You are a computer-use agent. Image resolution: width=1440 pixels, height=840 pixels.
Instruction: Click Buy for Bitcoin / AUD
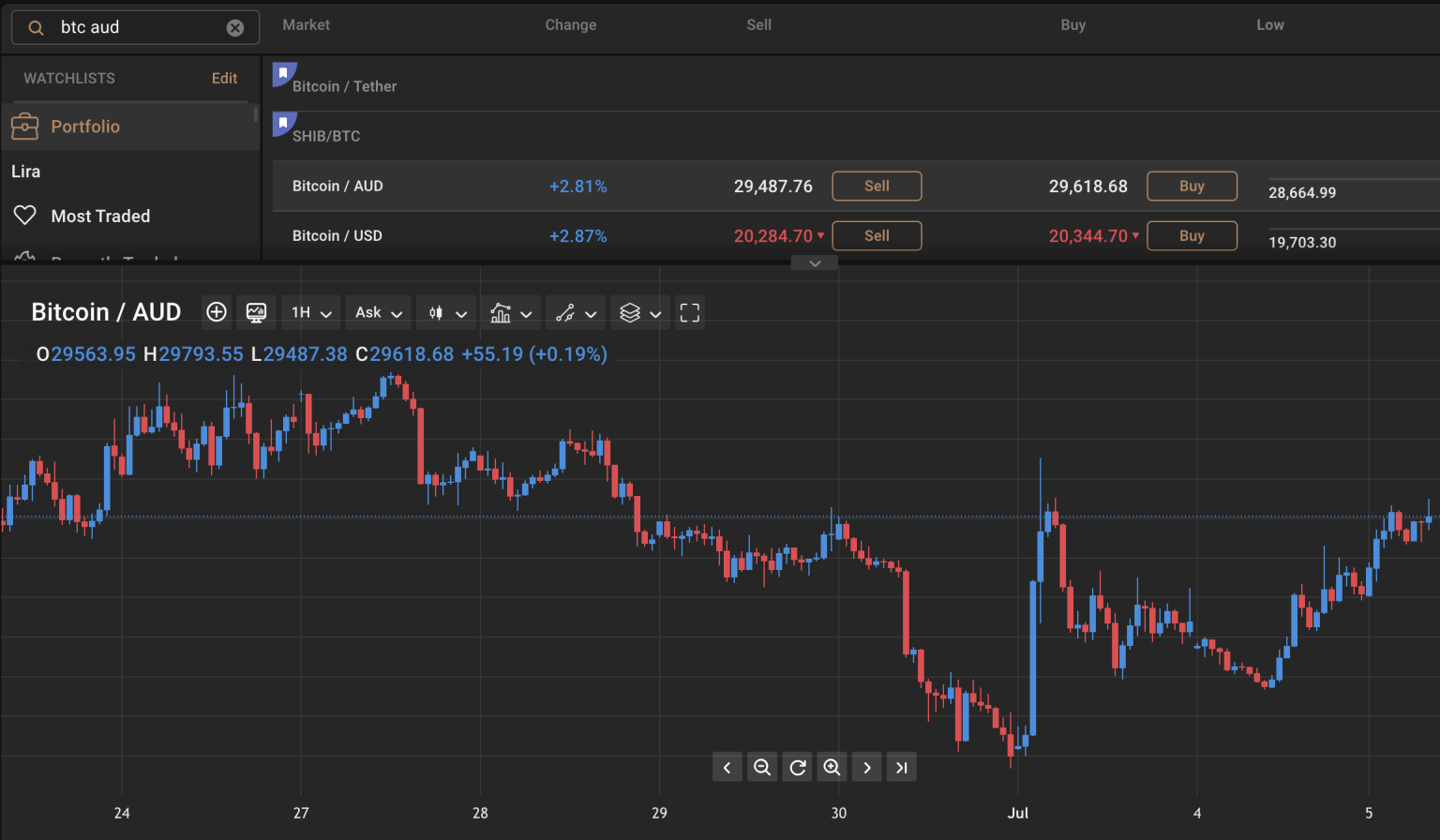[1192, 186]
